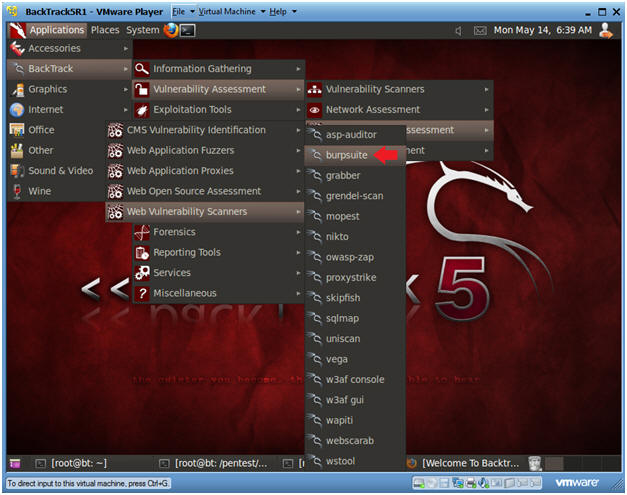Expand Web Application Fuzzers submenu
The width and height of the screenshot is (627, 495).
pos(204,150)
